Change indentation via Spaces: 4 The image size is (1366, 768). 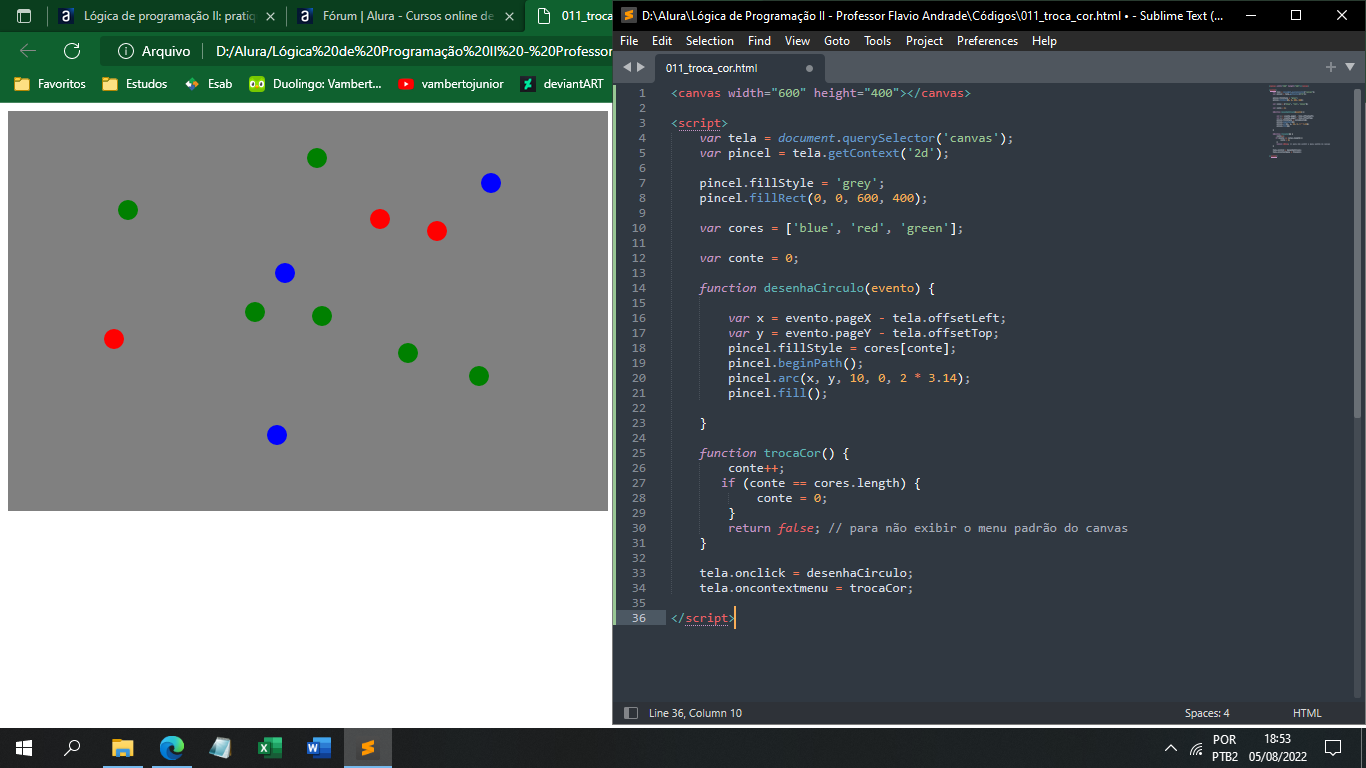1207,713
